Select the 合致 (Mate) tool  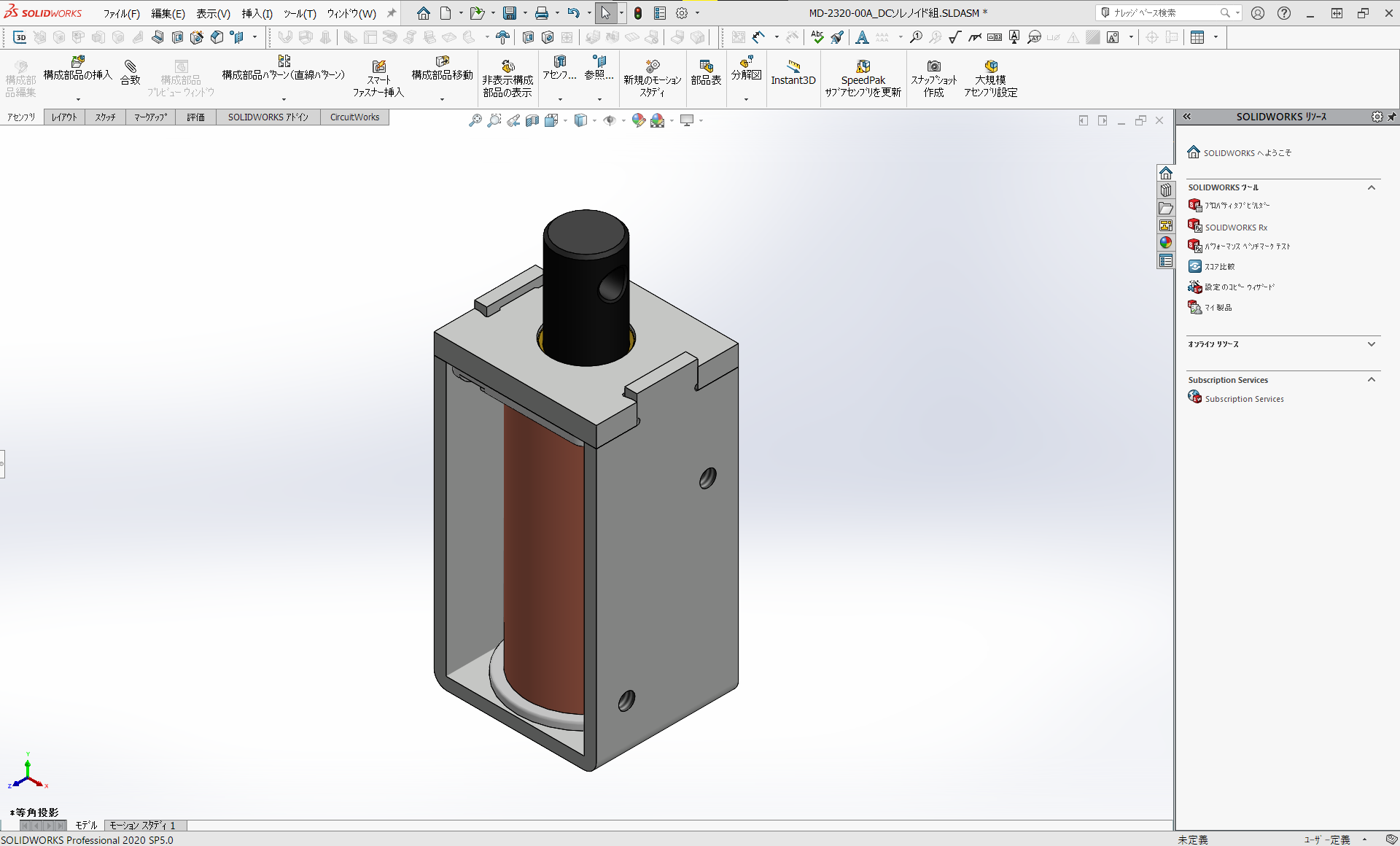pyautogui.click(x=131, y=73)
